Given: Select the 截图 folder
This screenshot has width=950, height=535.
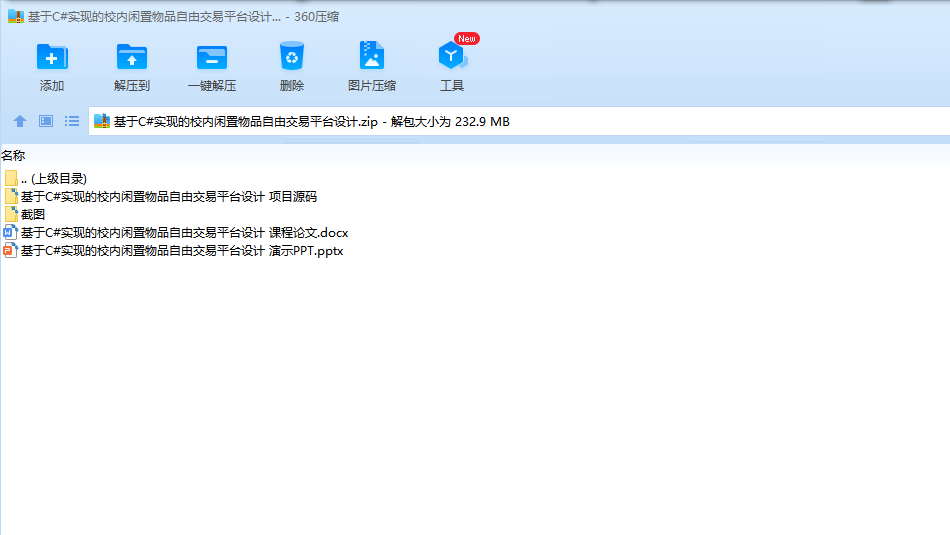Looking at the screenshot, I should click(x=24, y=214).
